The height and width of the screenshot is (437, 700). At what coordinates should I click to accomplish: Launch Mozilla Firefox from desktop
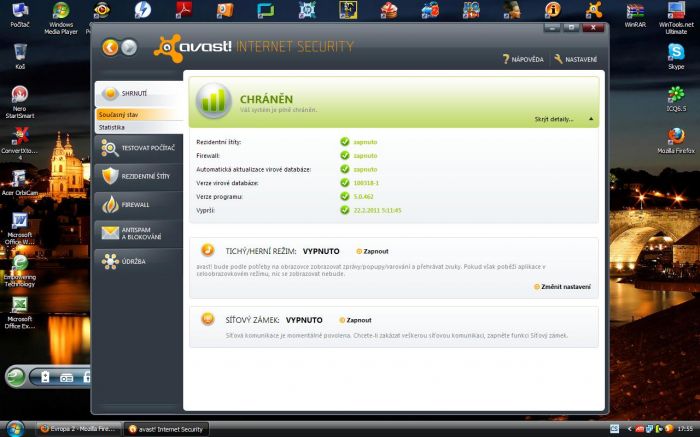click(676, 141)
